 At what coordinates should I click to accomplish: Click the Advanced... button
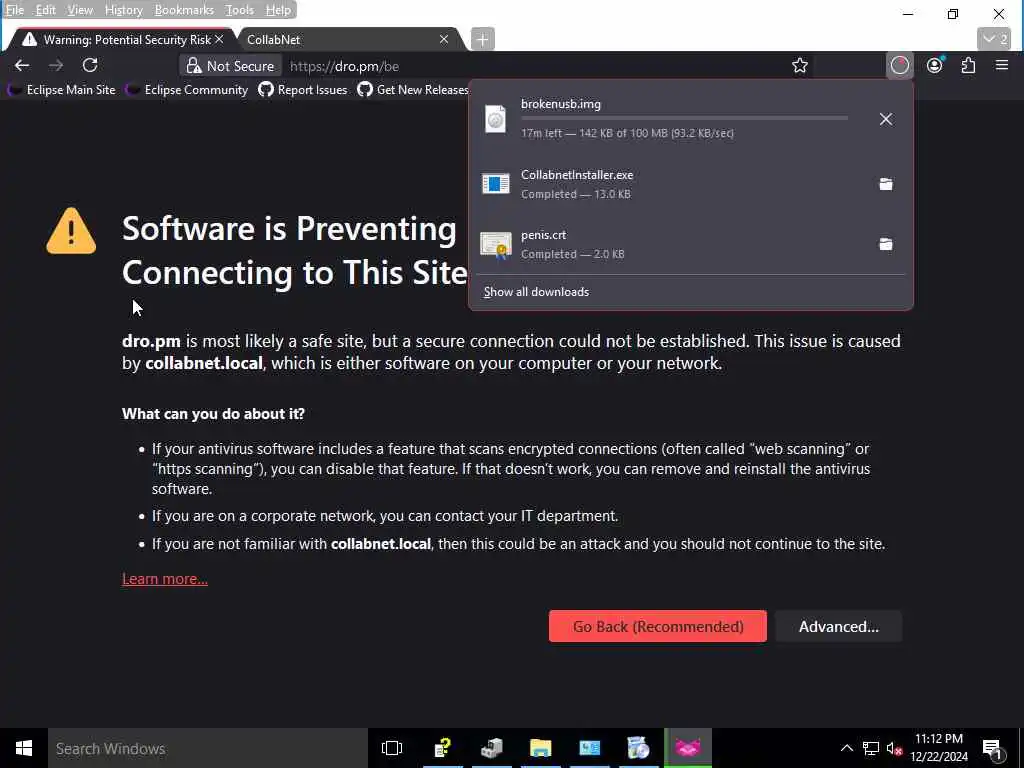coord(839,626)
